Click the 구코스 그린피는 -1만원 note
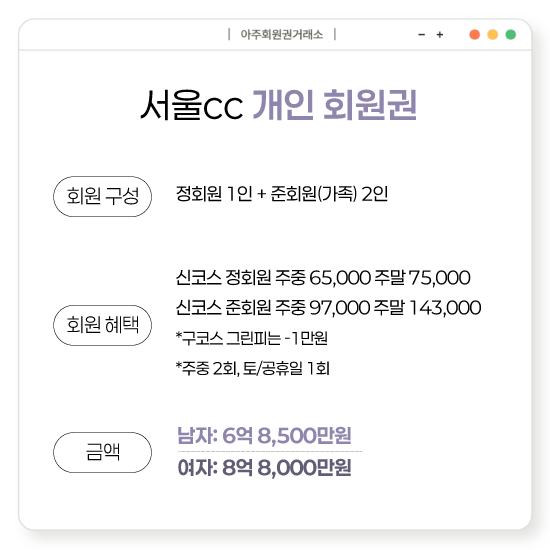Image resolution: width=550 pixels, height=550 pixels. point(251,338)
